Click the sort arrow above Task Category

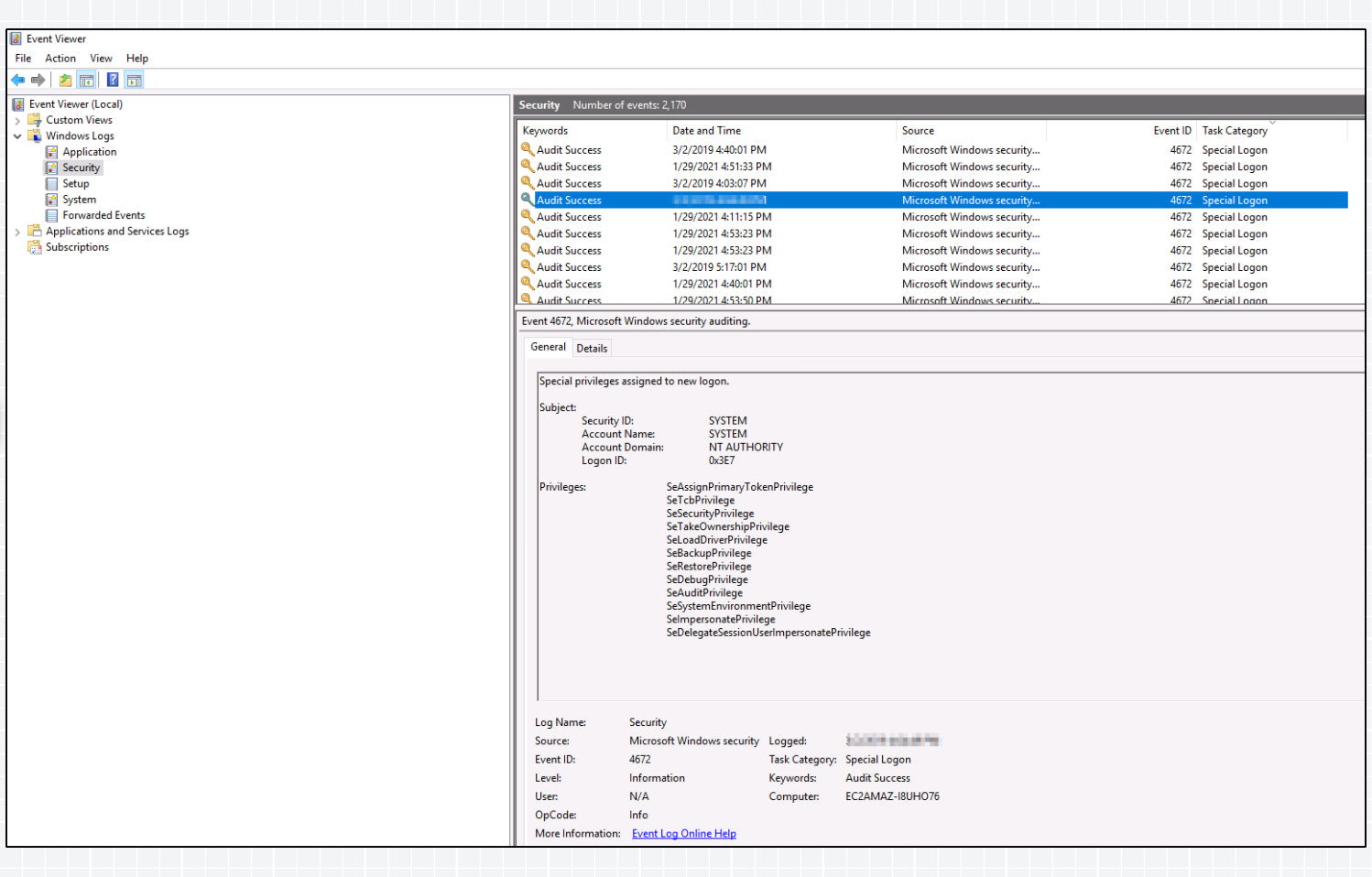click(1272, 122)
